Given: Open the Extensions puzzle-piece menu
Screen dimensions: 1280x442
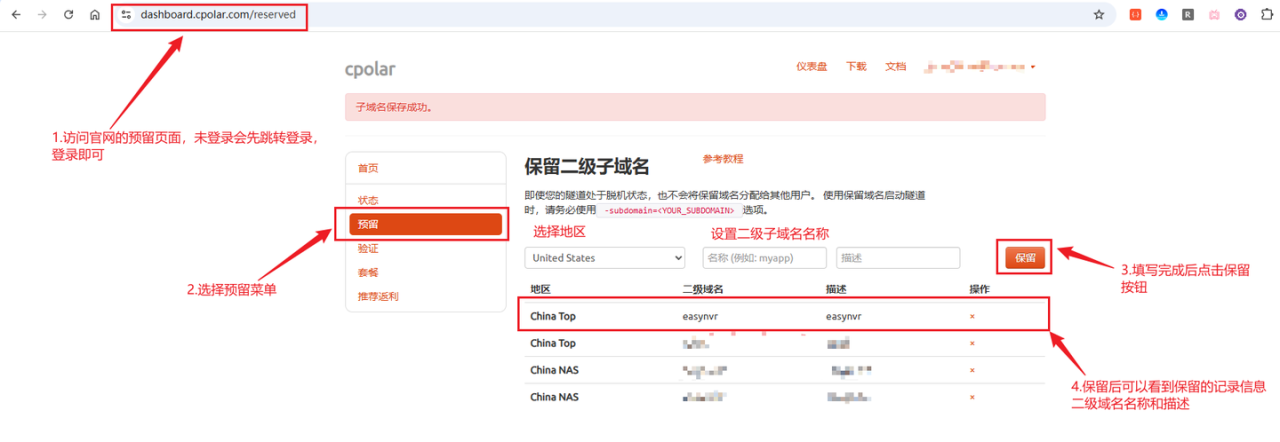Looking at the screenshot, I should click(1266, 15).
